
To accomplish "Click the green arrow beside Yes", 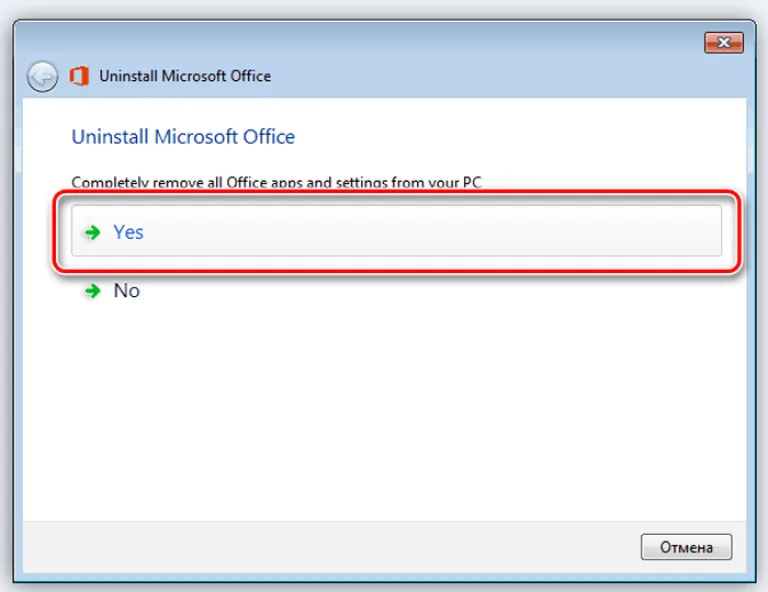I will point(92,232).
